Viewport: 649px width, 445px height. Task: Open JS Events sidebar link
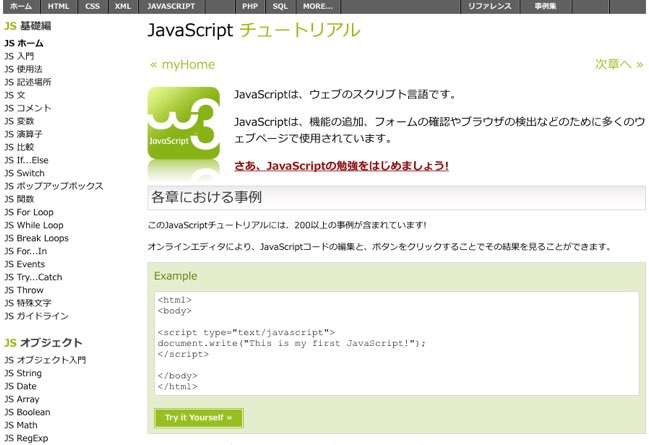[x=25, y=264]
